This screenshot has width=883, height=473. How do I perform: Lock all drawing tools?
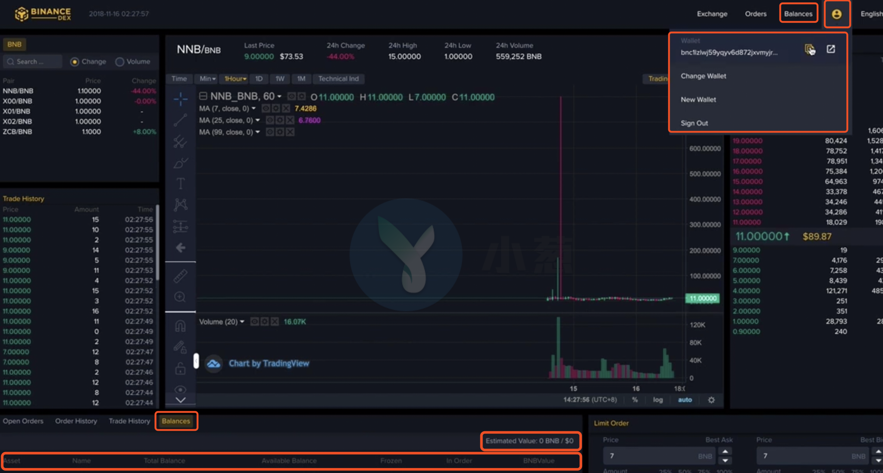click(x=180, y=369)
